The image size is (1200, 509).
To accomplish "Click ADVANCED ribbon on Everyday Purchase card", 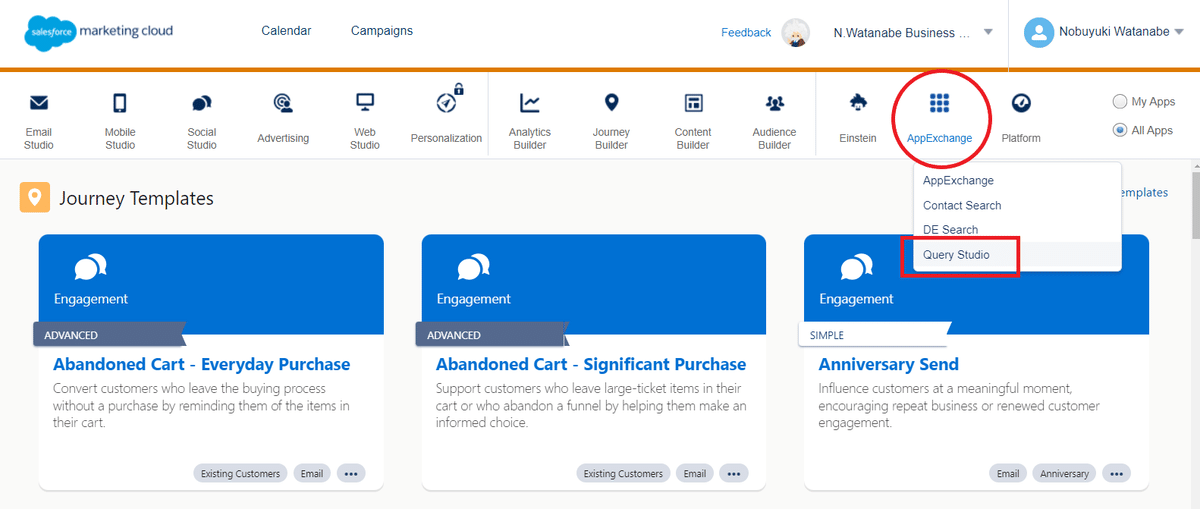I will (x=108, y=335).
